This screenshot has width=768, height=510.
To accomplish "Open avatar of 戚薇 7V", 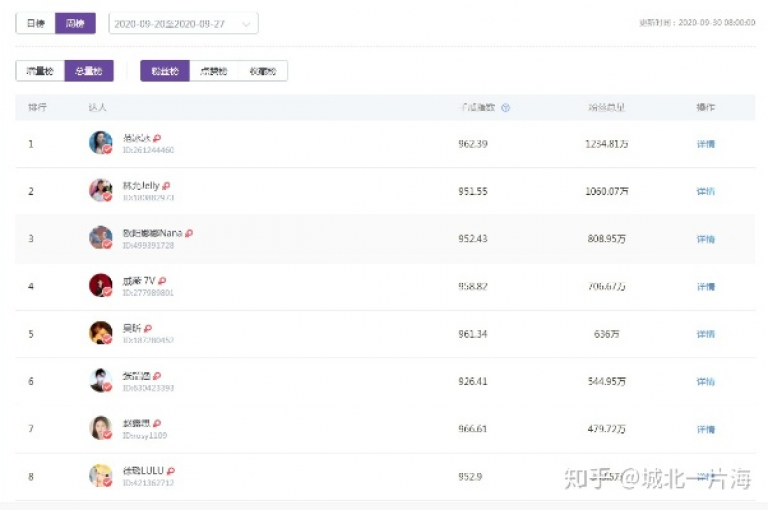I will point(101,285).
